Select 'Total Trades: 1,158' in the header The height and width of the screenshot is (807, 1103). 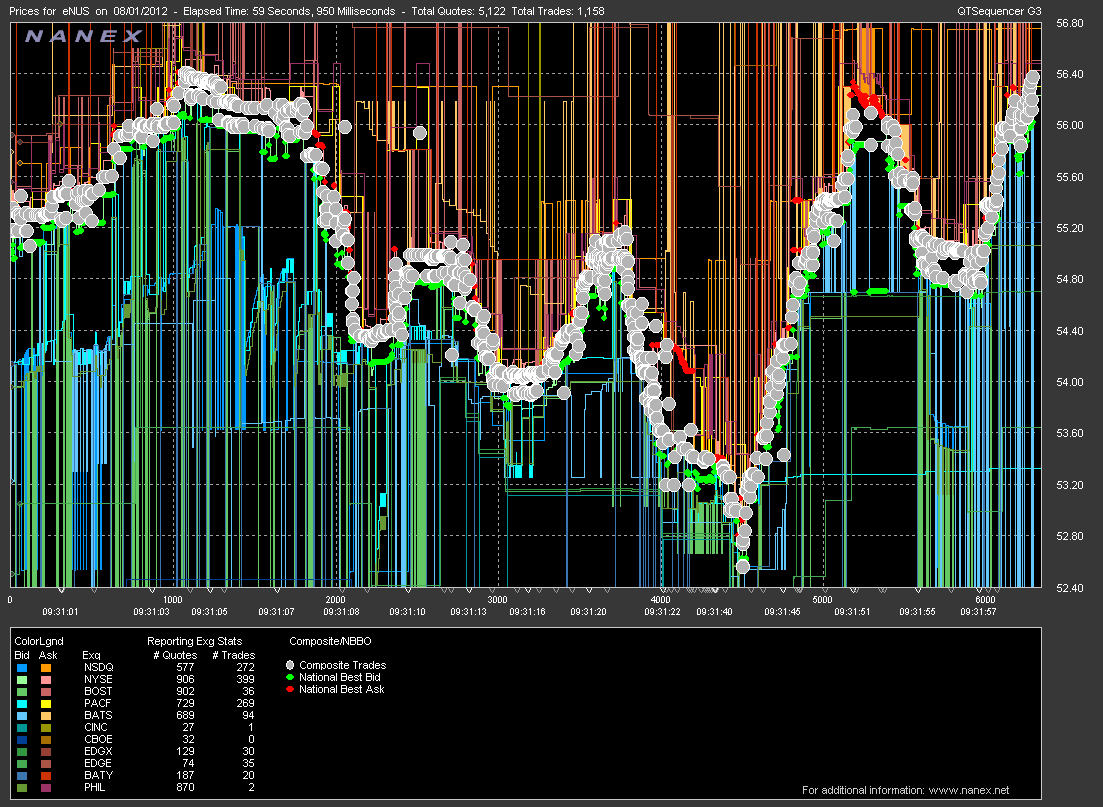point(558,11)
